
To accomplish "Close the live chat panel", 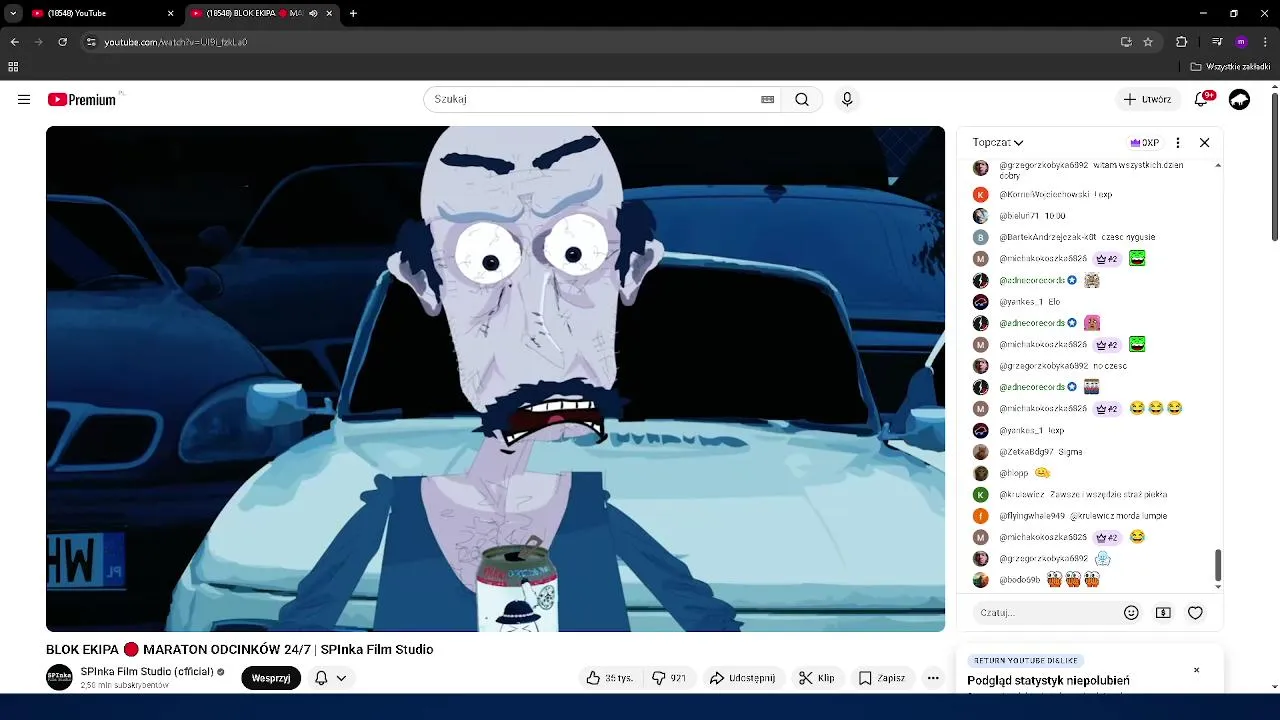I will (1204, 142).
